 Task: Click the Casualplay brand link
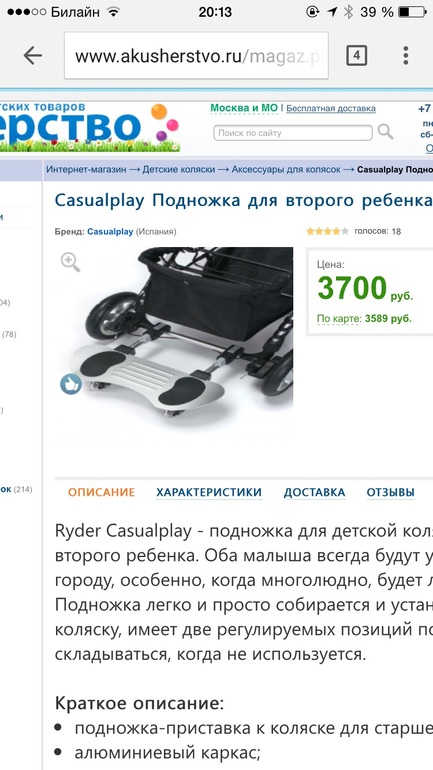pyautogui.click(x=110, y=231)
